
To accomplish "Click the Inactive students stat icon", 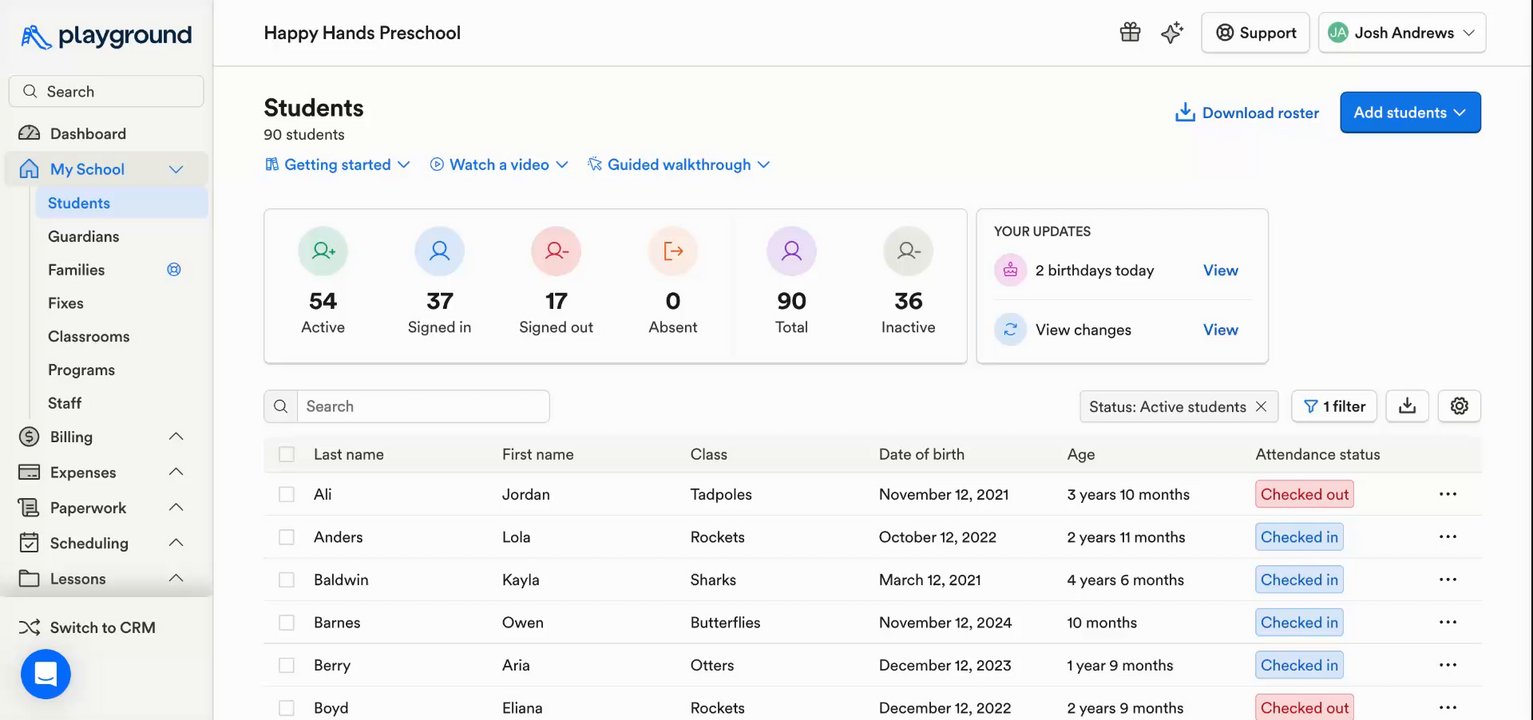I will pyautogui.click(x=908, y=252).
